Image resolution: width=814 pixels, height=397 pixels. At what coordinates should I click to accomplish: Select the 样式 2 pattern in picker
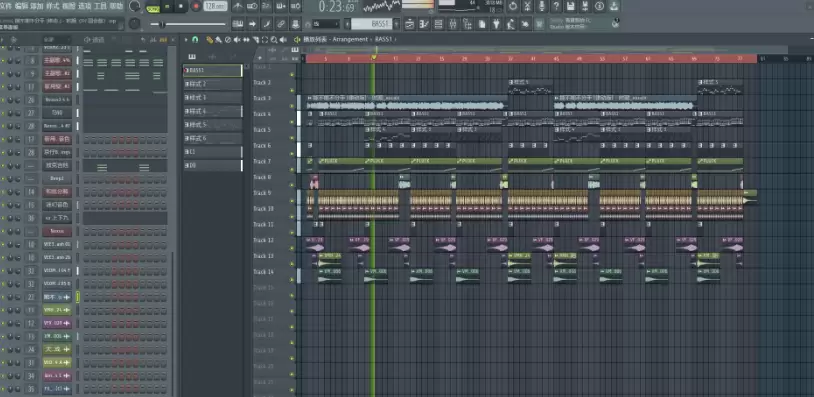click(213, 84)
